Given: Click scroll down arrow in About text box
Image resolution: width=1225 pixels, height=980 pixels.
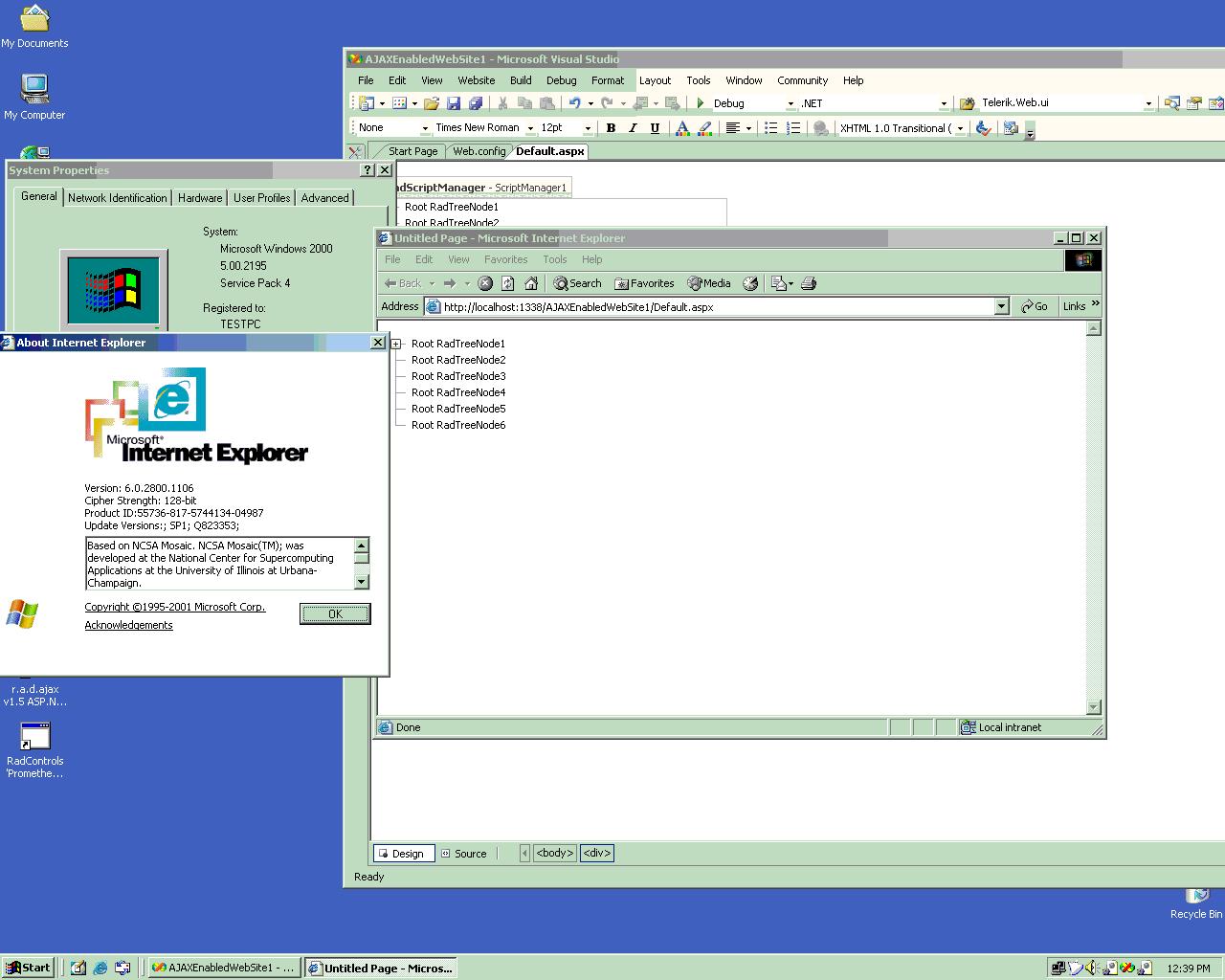Looking at the screenshot, I should [x=361, y=581].
